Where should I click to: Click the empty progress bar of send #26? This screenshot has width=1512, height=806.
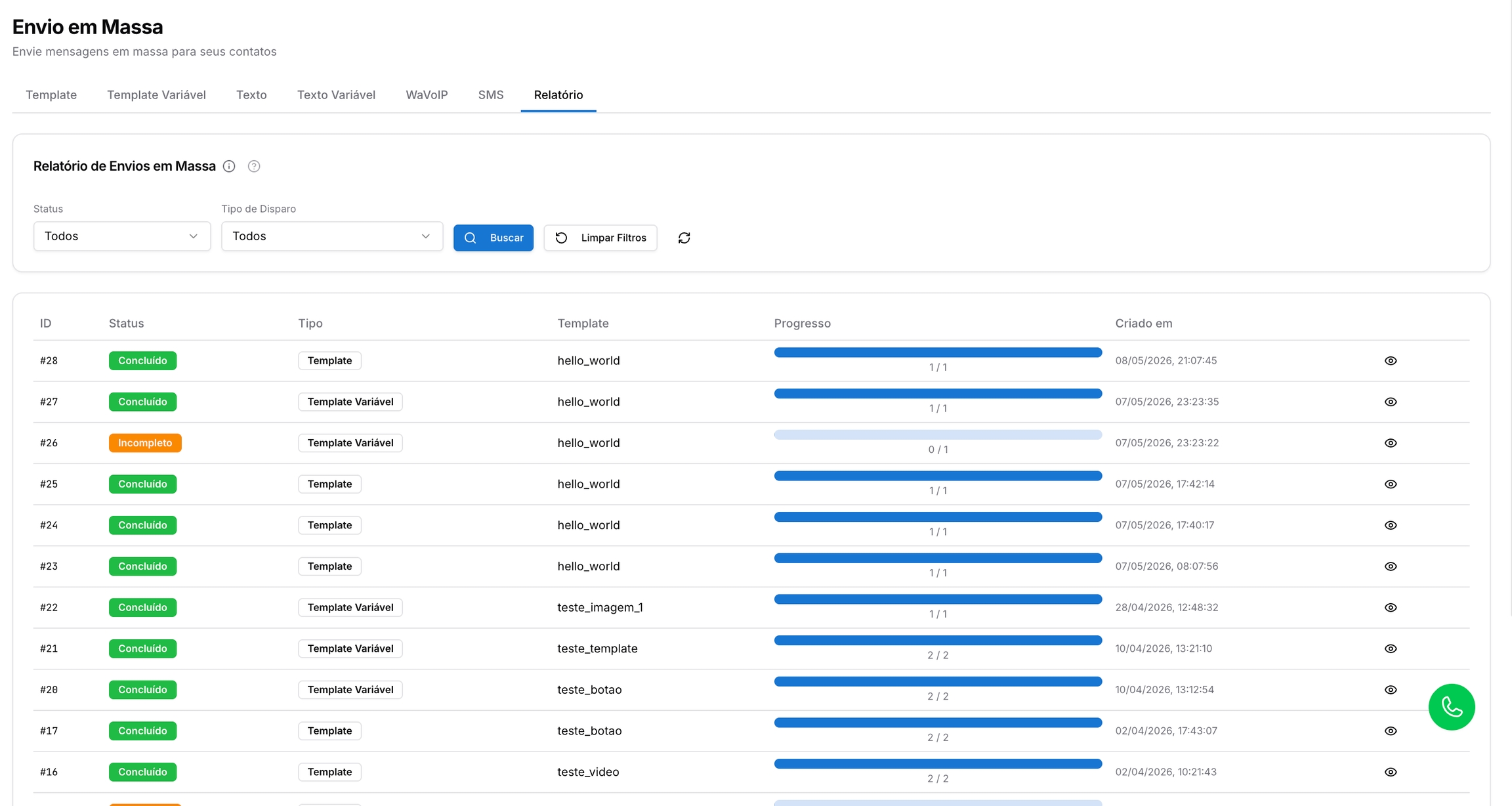(x=938, y=435)
